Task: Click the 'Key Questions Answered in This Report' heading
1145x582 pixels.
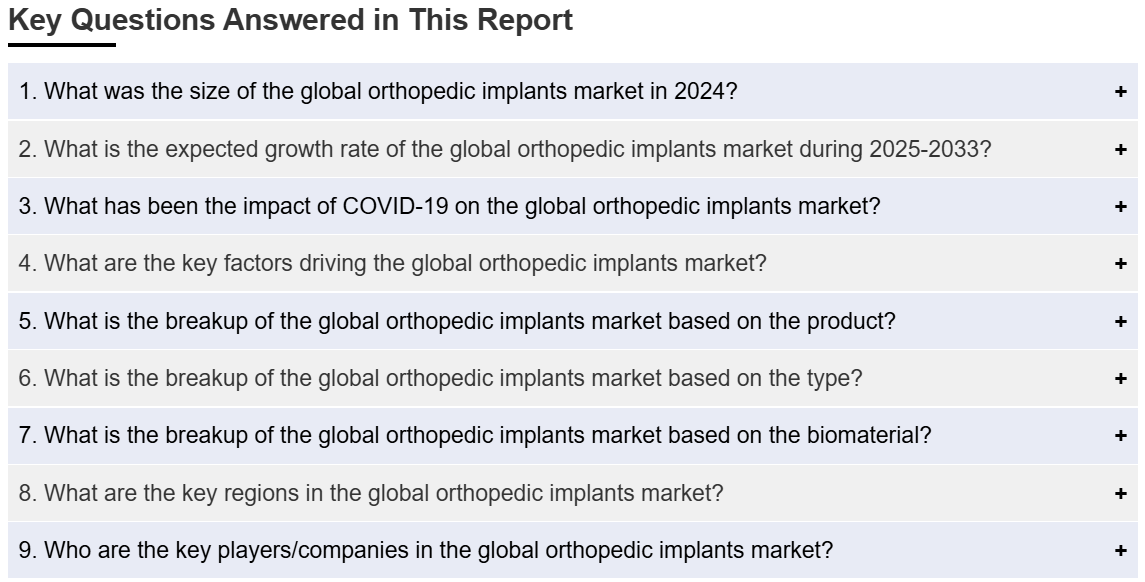Action: click(x=290, y=20)
